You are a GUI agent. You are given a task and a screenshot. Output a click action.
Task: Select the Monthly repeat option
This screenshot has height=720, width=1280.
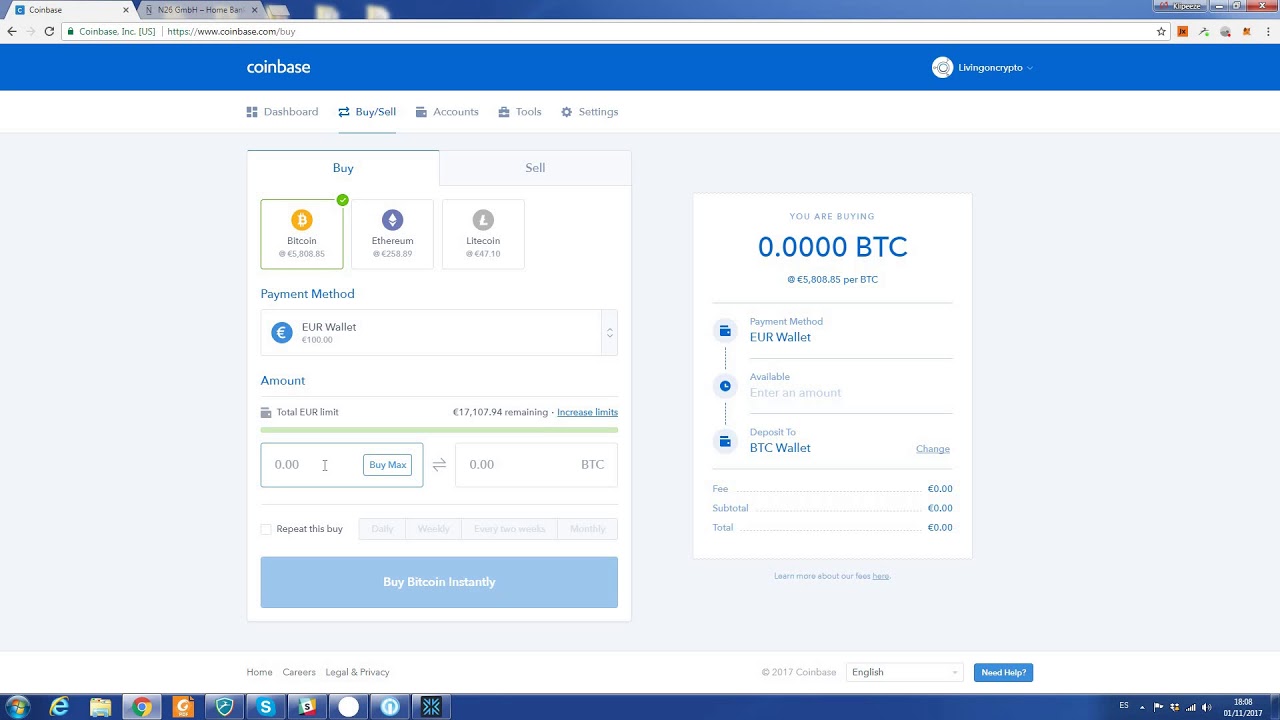588,529
